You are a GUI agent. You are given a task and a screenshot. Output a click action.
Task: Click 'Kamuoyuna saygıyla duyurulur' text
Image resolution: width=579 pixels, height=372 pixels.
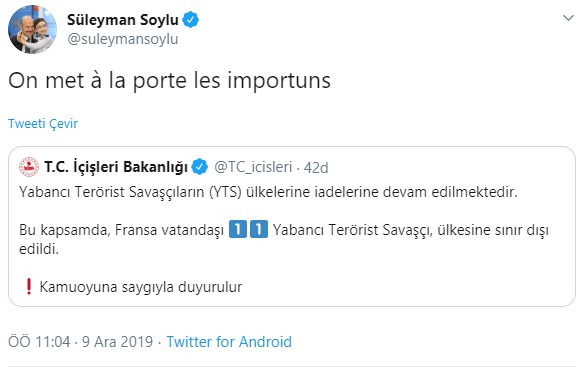click(141, 287)
